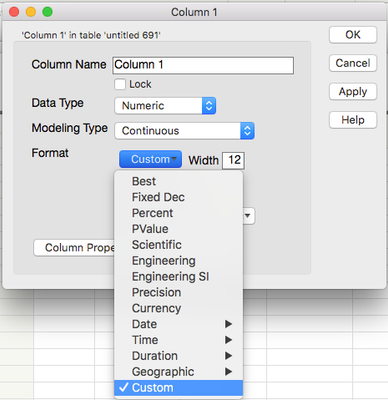Enable the Lock checkbox
The height and width of the screenshot is (400, 388).
pyautogui.click(x=120, y=84)
